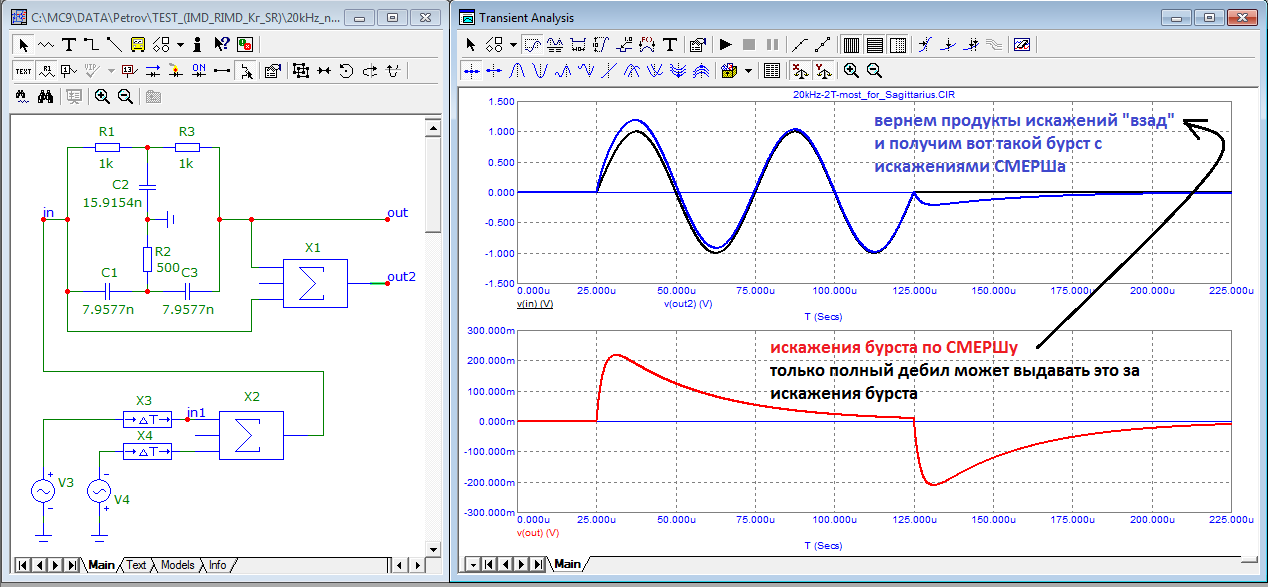Toggle horizontal grid lines in plot

[874, 44]
